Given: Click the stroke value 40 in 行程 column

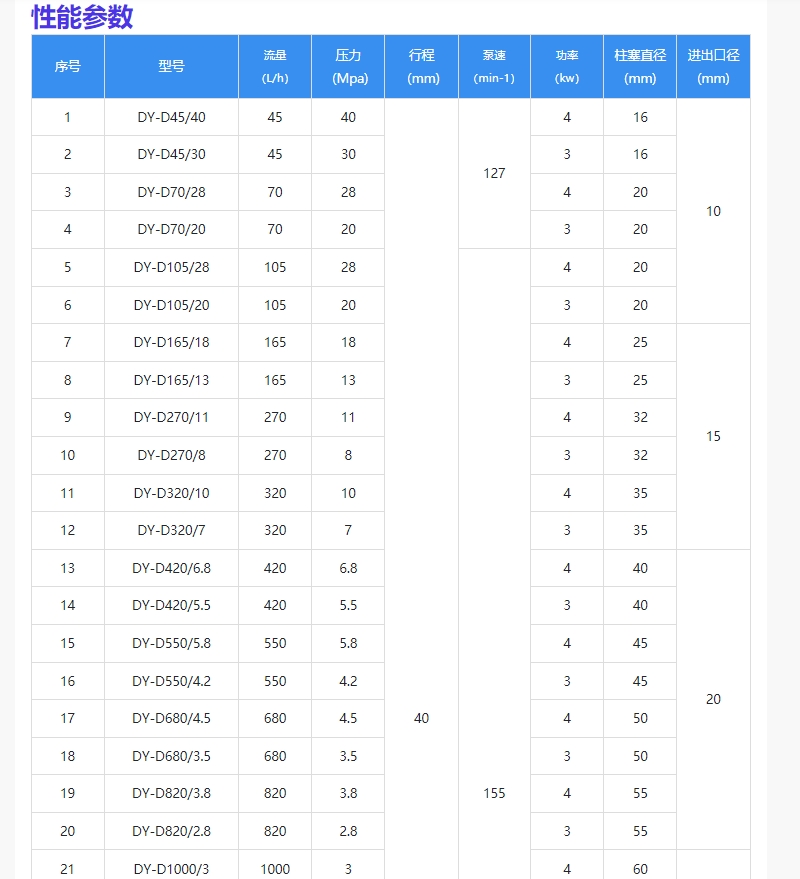Looking at the screenshot, I should click(422, 718).
